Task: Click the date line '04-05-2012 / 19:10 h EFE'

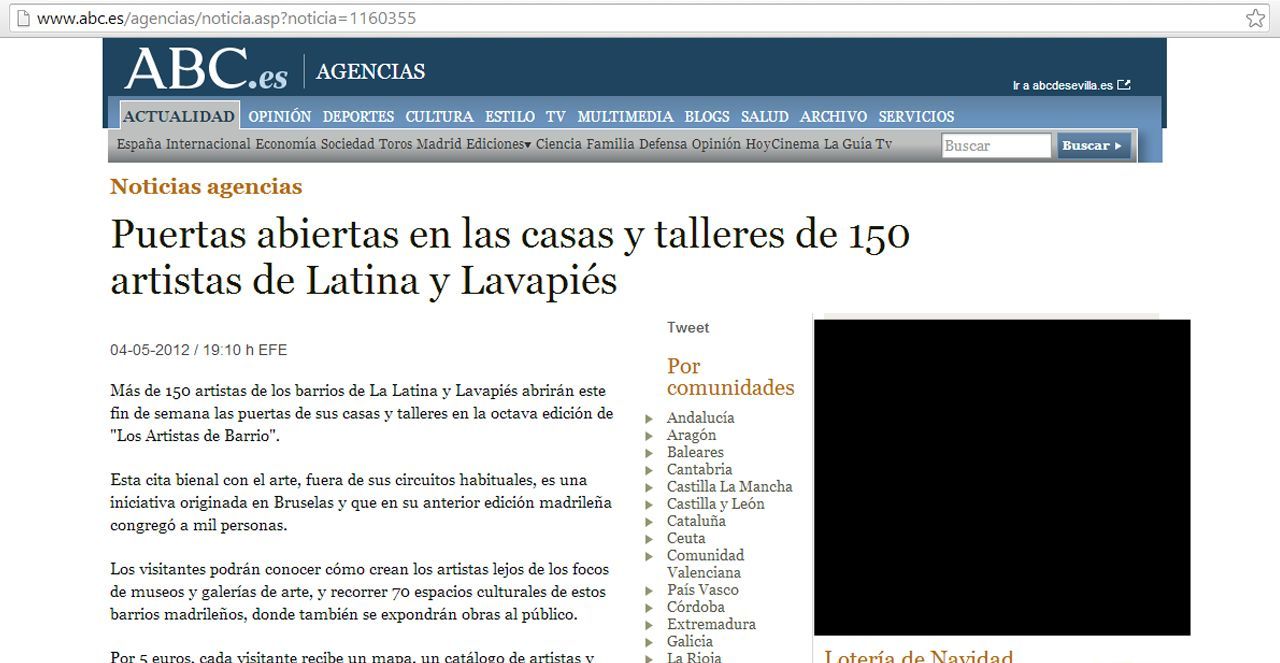Action: click(x=199, y=350)
